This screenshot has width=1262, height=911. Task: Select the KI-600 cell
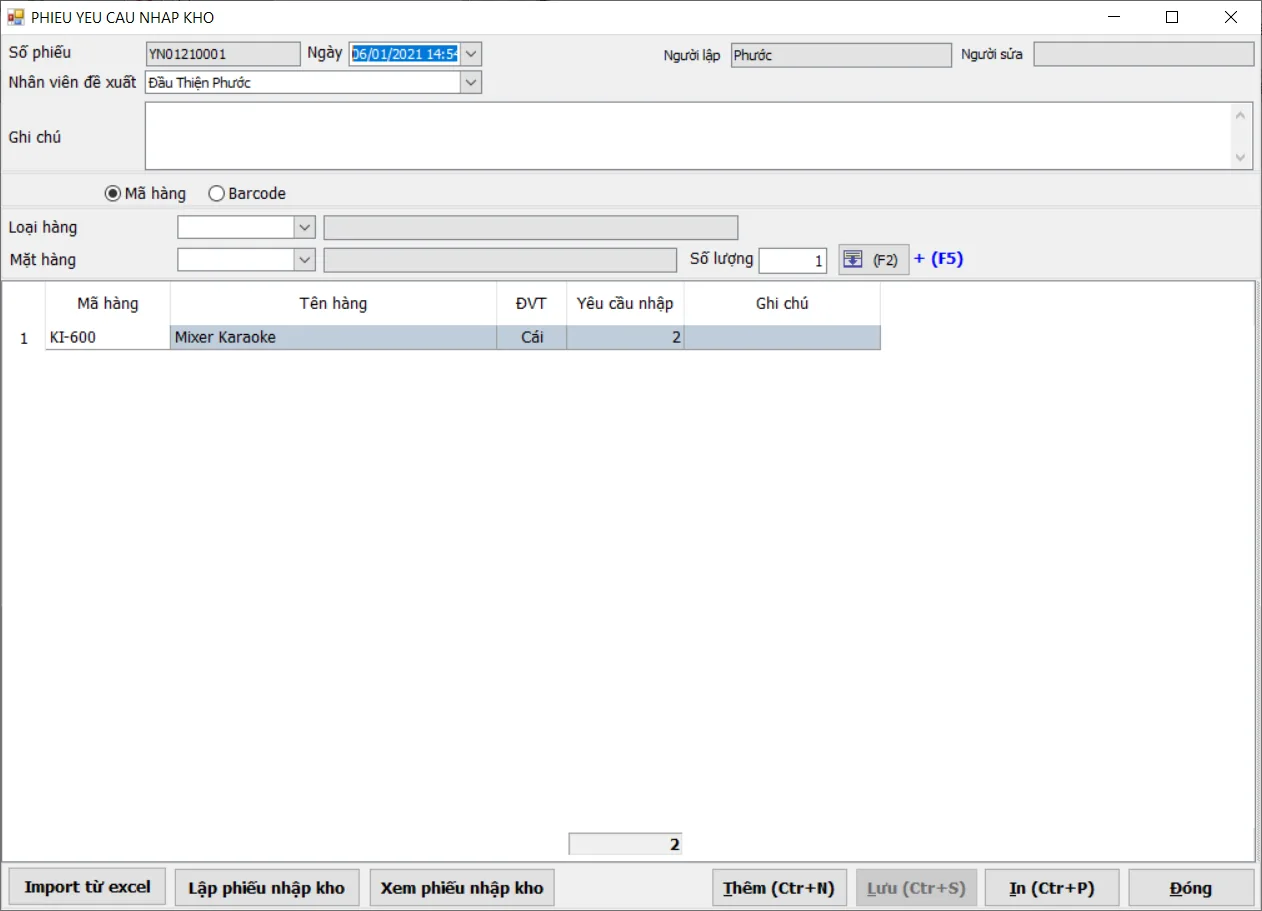pyautogui.click(x=108, y=337)
